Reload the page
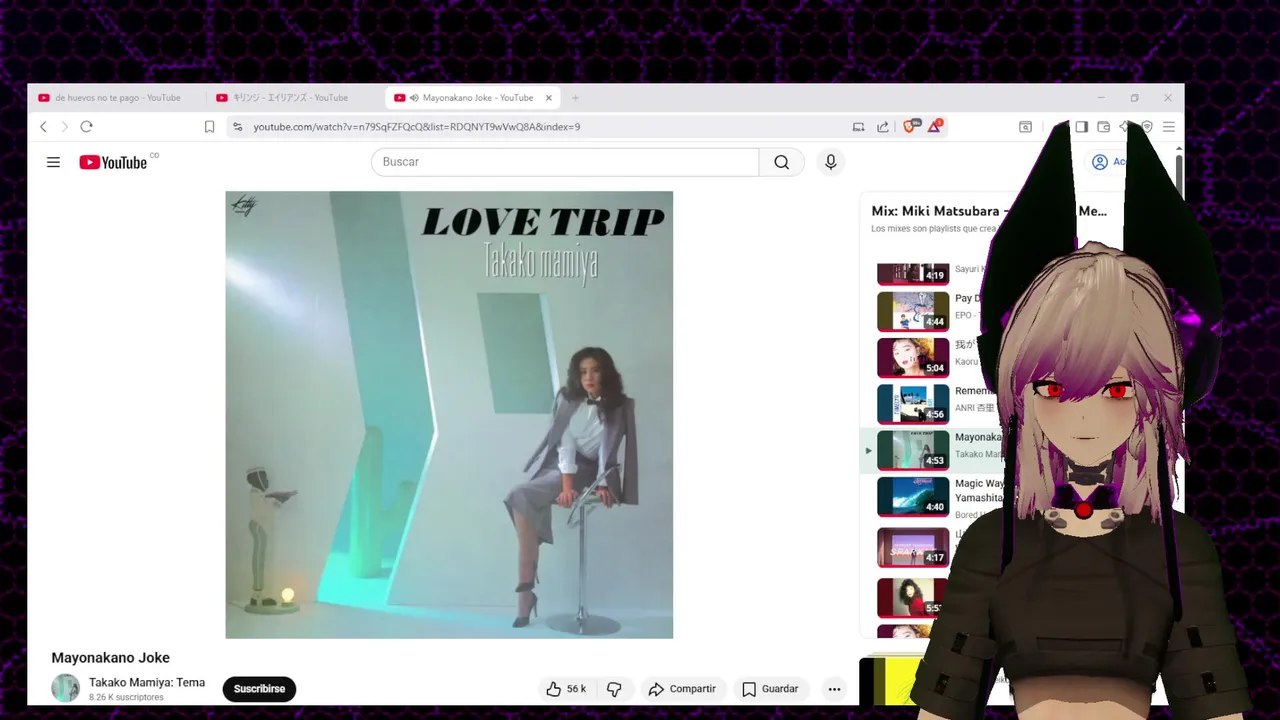 coord(86,127)
